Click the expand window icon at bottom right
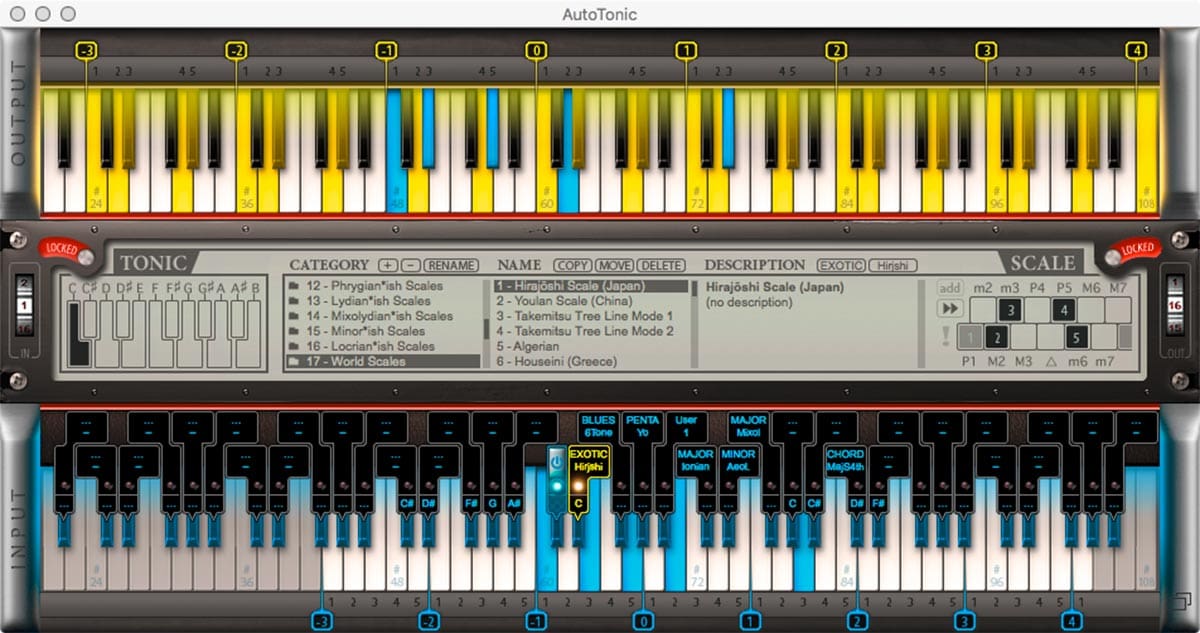Image resolution: width=1200 pixels, height=633 pixels. click(1181, 604)
